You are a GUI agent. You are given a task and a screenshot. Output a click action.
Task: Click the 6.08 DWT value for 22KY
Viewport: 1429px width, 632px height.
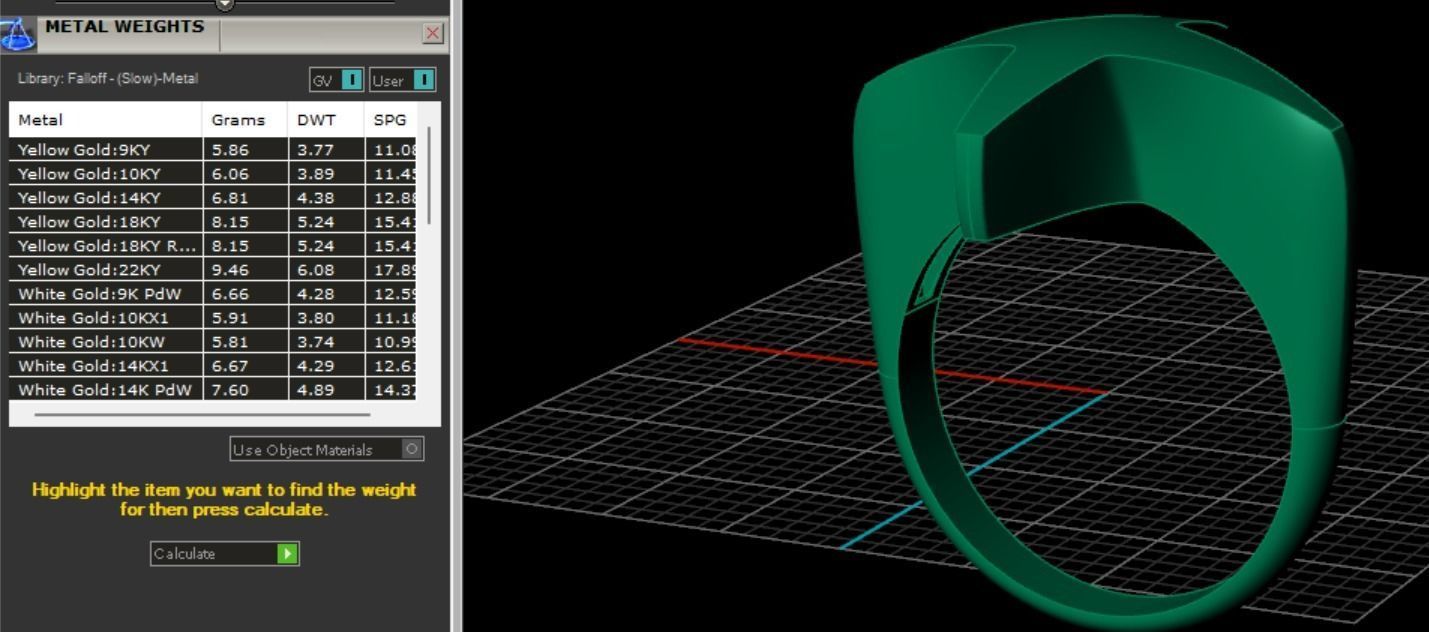pos(316,270)
